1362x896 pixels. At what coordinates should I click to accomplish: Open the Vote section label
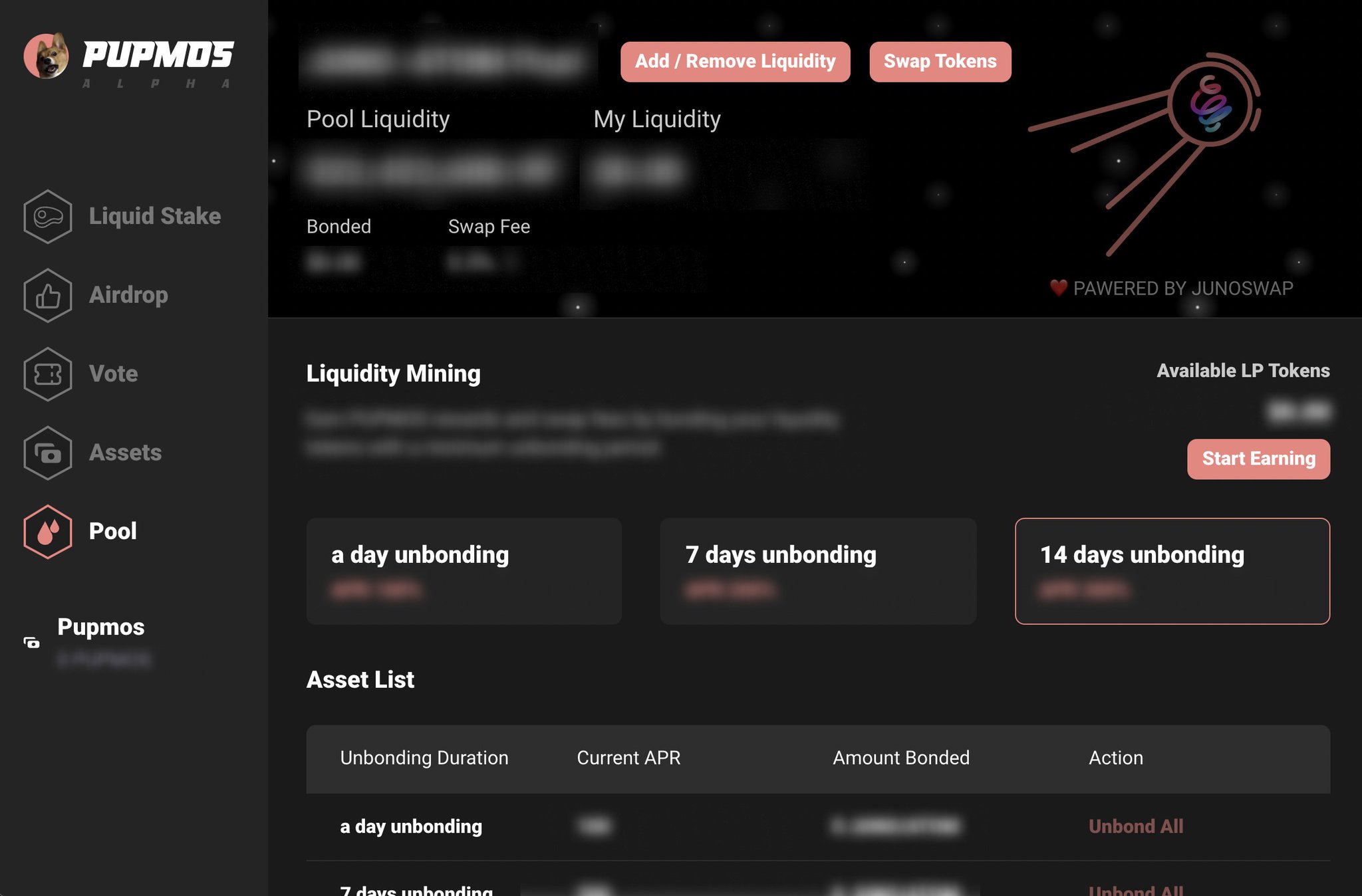113,374
